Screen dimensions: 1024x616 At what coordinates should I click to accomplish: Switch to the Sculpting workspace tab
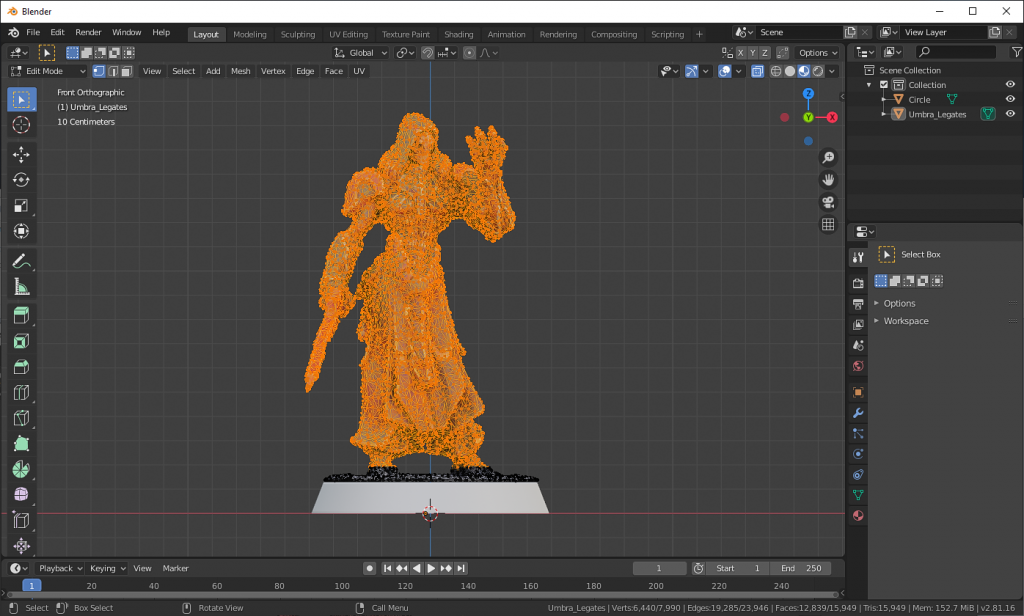click(297, 33)
